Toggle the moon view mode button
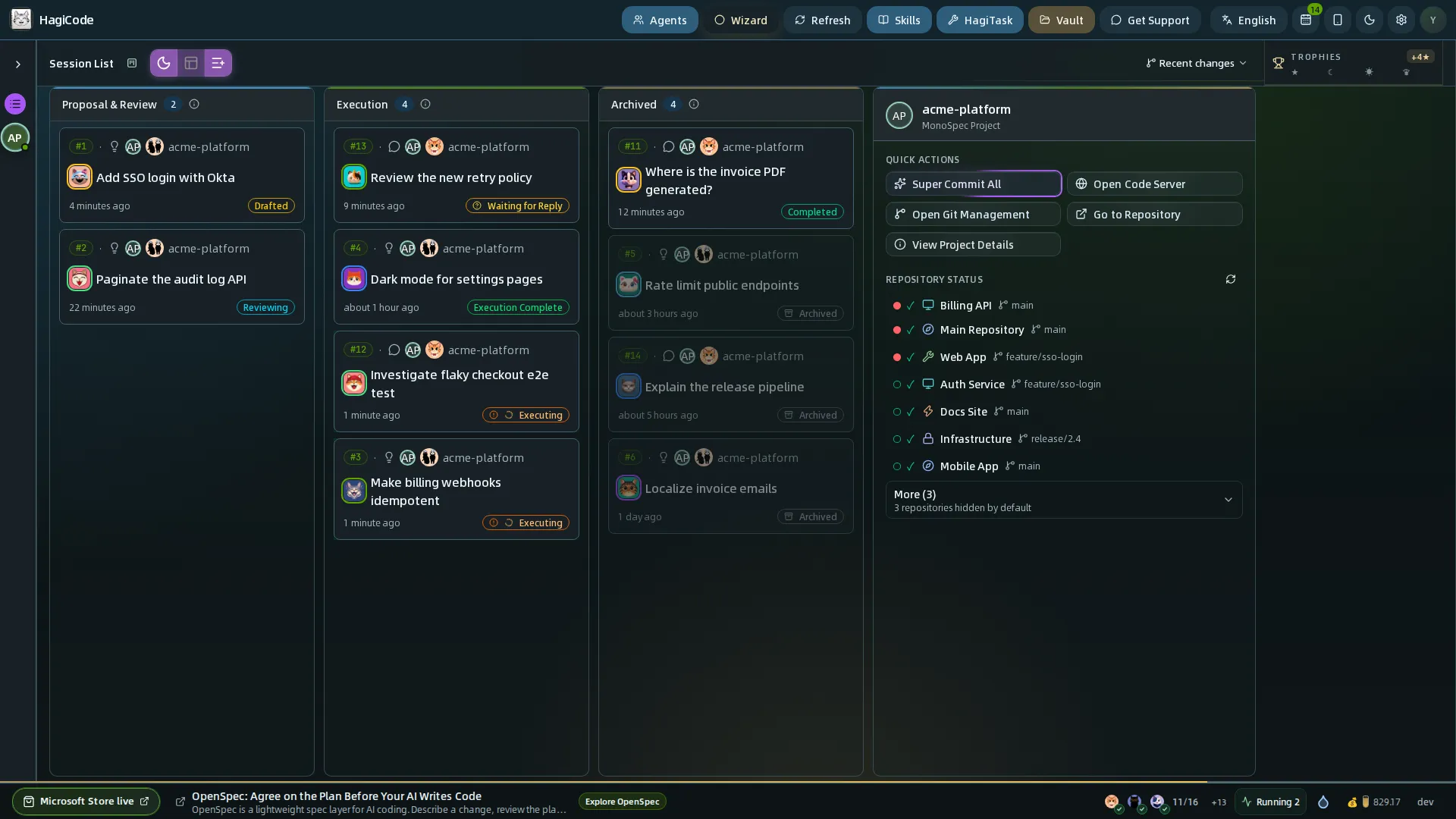This screenshot has height=819, width=1456. point(164,63)
